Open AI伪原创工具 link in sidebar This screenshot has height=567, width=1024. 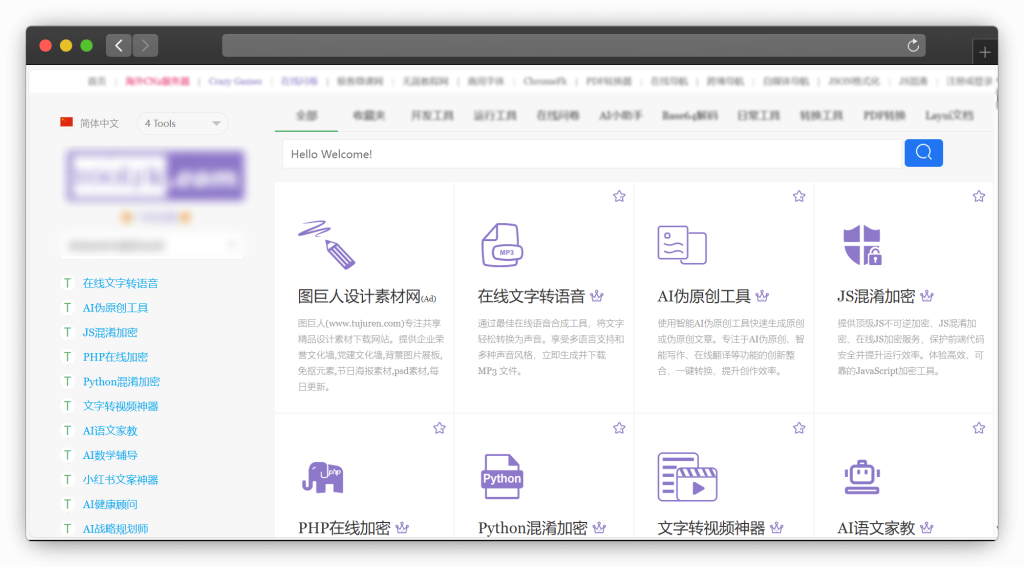[115, 308]
